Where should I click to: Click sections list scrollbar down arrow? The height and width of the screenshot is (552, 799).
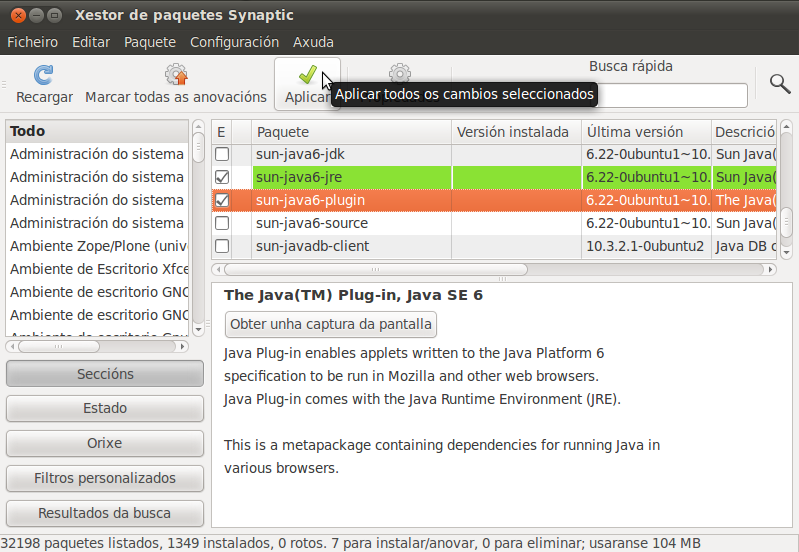pos(199,330)
